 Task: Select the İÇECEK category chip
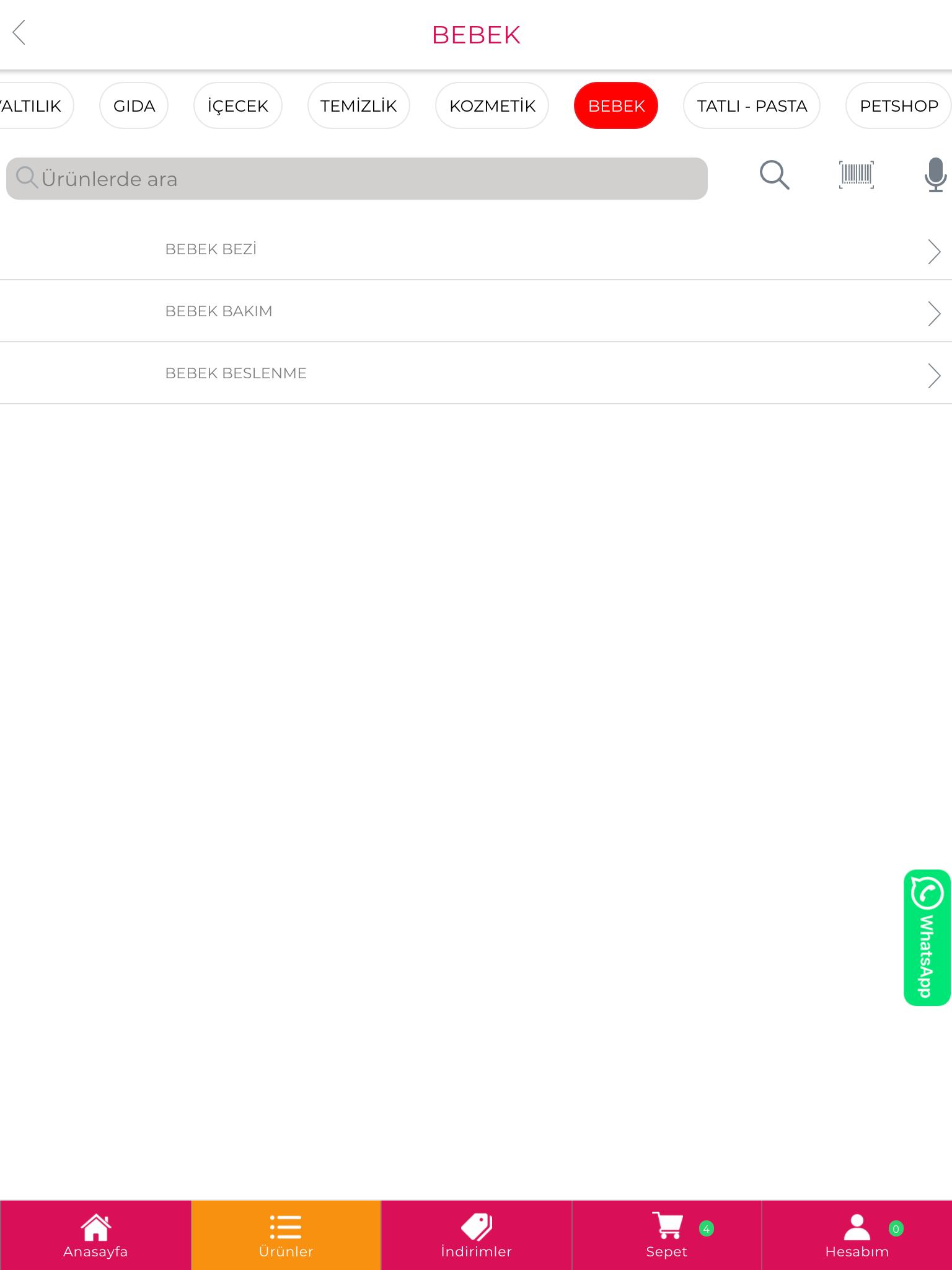tap(238, 105)
